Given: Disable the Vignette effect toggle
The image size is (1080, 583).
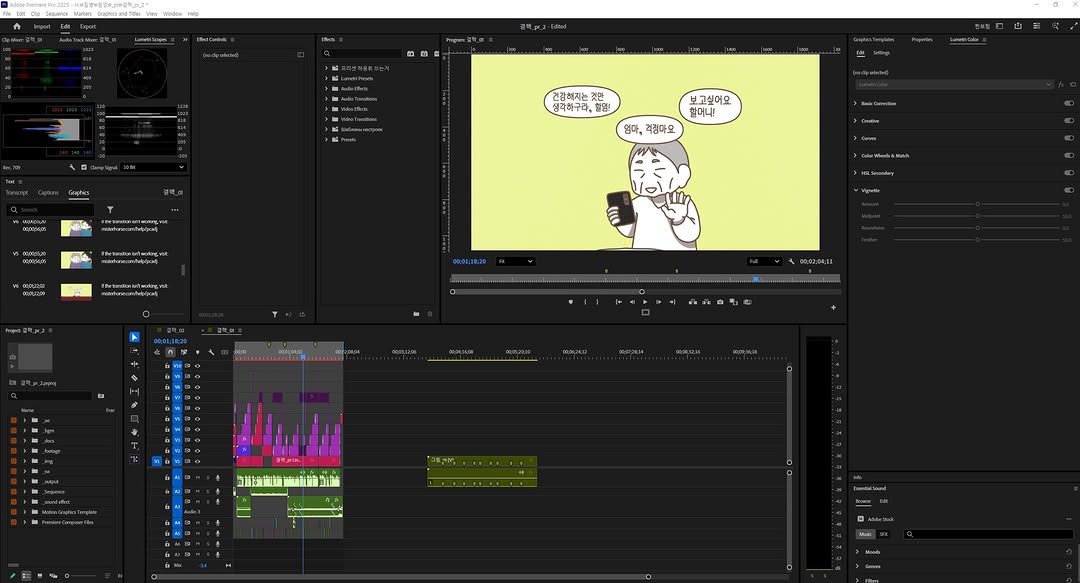Looking at the screenshot, I should click(x=1069, y=190).
